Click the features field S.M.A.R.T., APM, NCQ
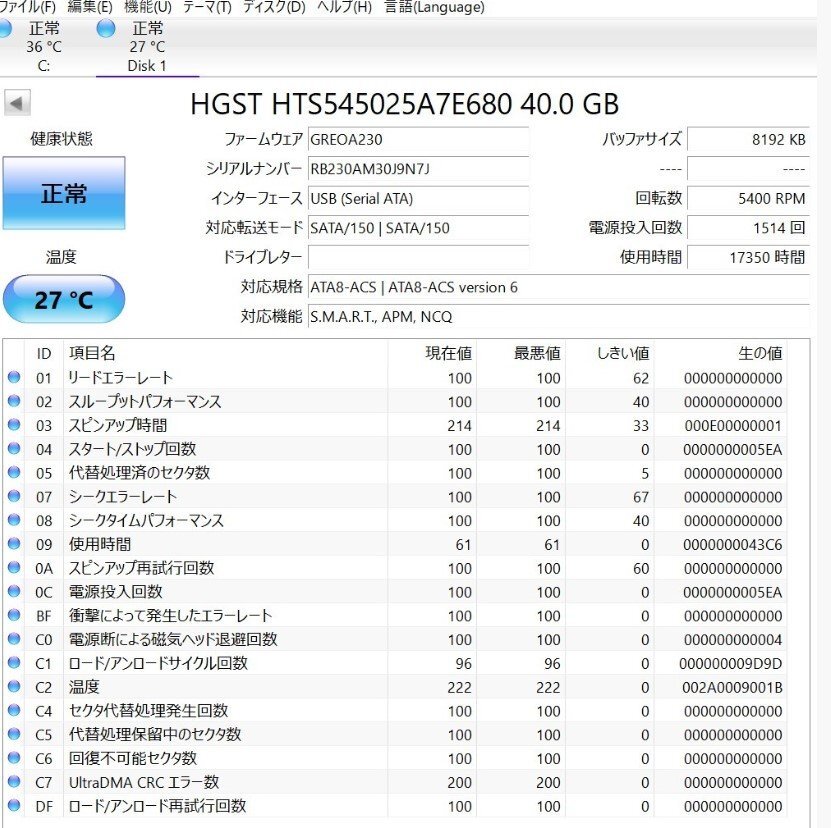Image resolution: width=831 pixels, height=828 pixels. 559,316
